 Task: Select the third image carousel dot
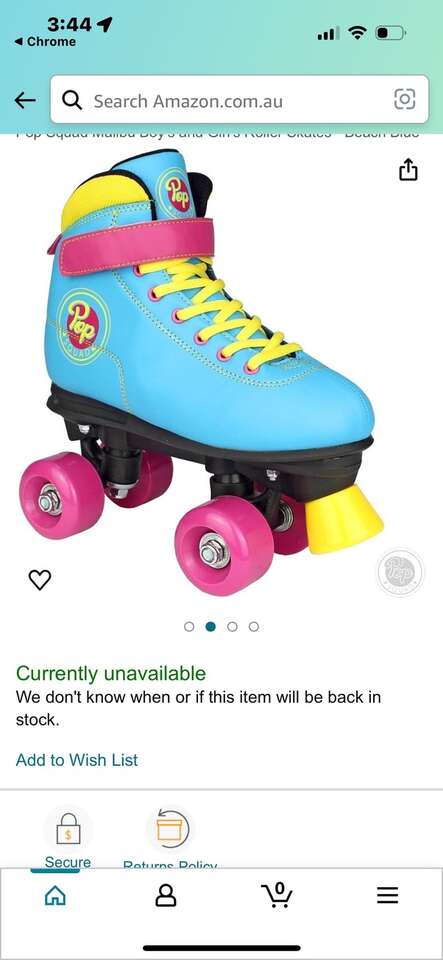[x=232, y=626]
